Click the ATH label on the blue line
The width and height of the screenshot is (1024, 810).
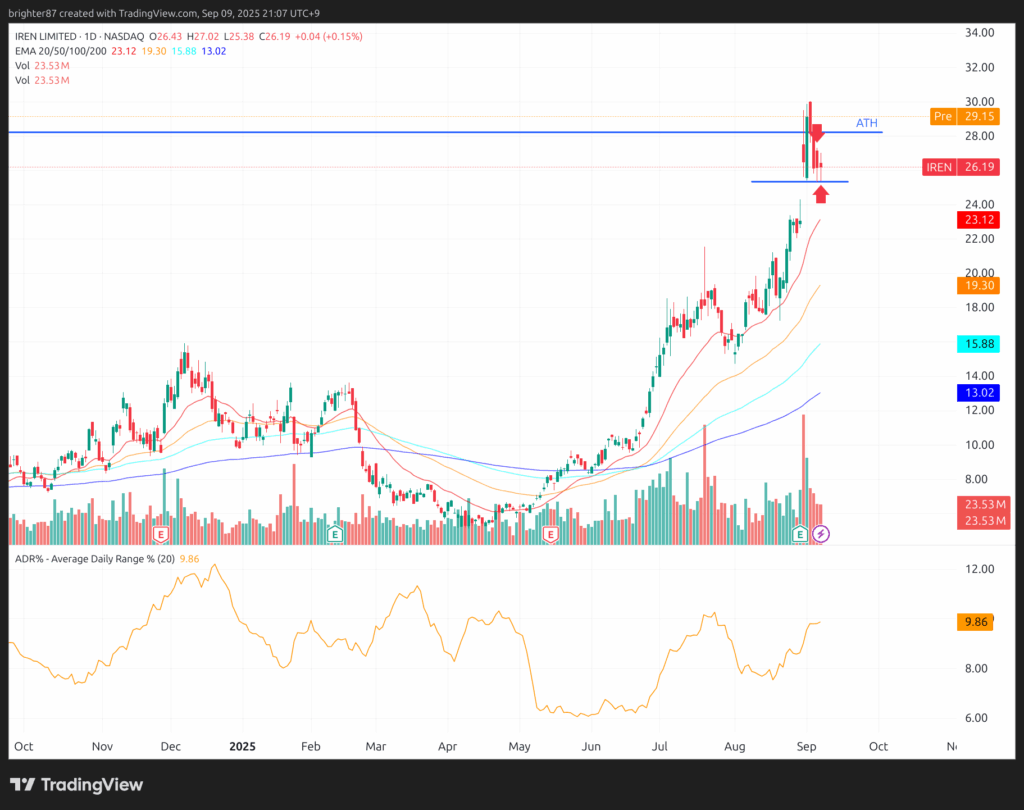(x=867, y=123)
